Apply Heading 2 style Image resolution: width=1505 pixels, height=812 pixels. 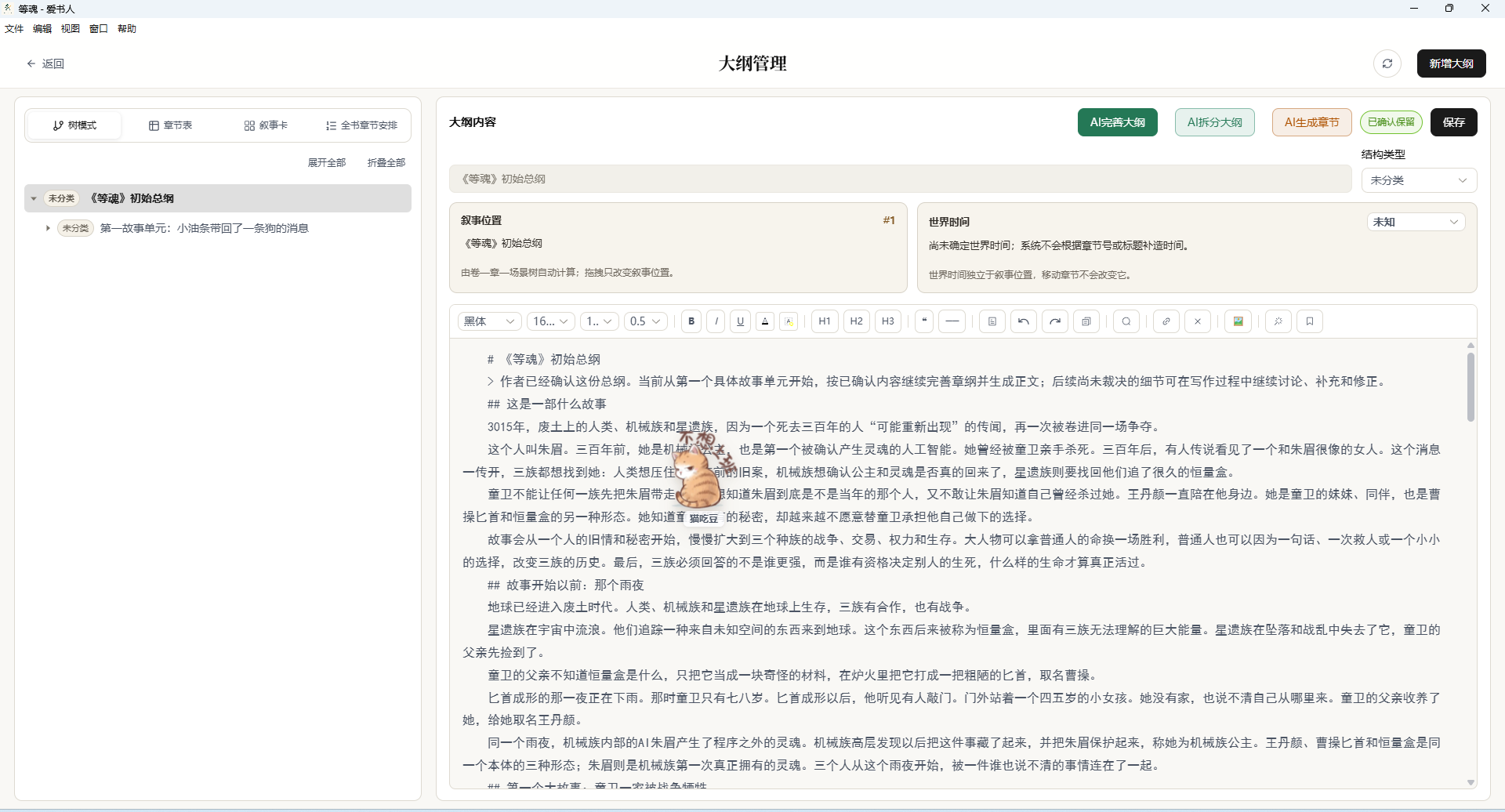(x=857, y=321)
